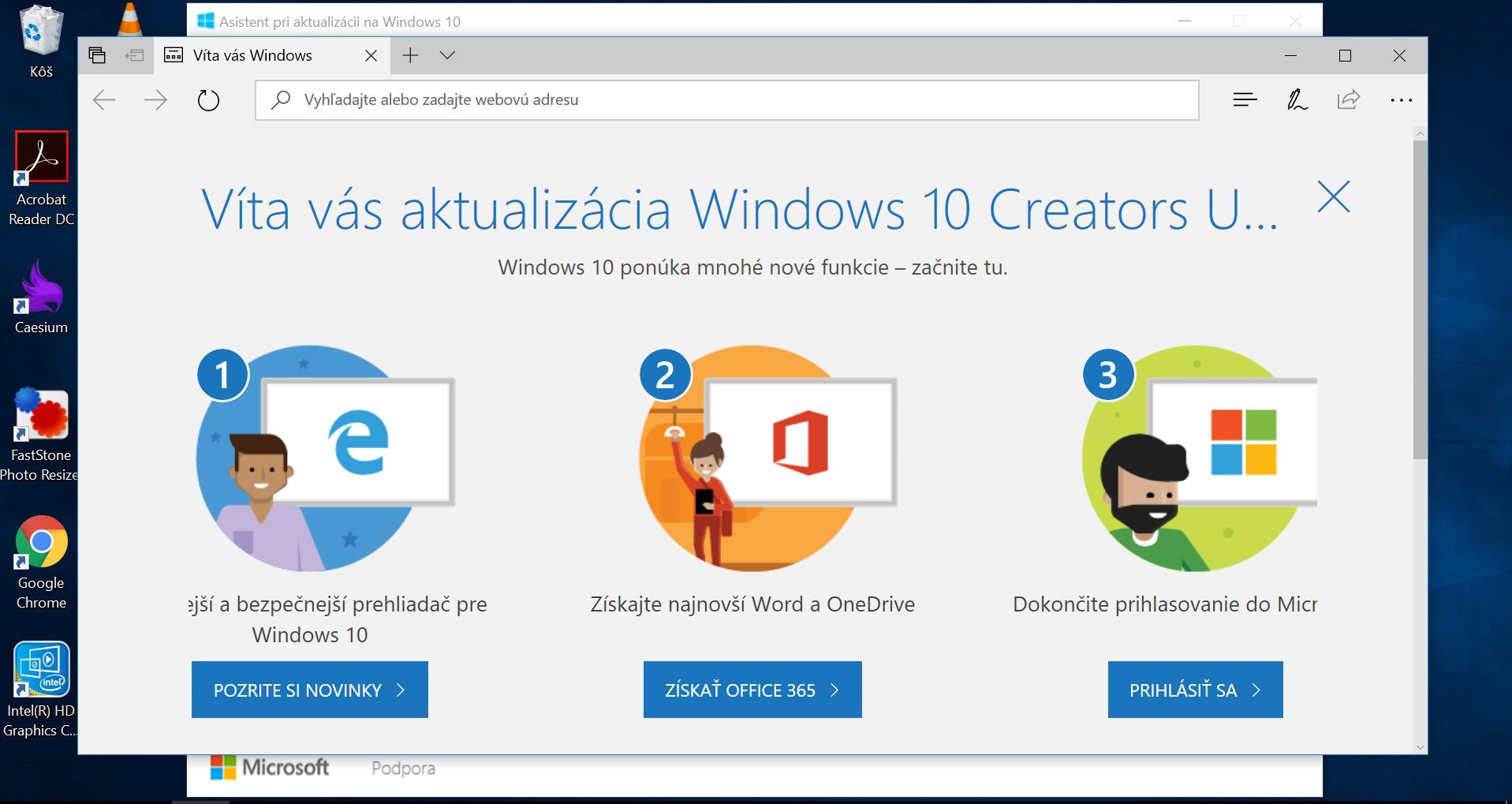Click text Dokončite prihlasovanie do Micr
The image size is (1512, 804).
click(1165, 604)
